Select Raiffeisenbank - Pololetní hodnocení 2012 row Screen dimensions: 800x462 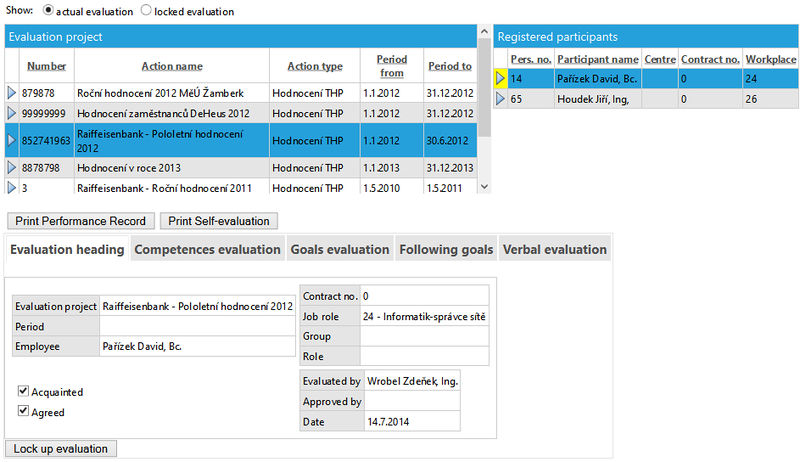click(241, 140)
